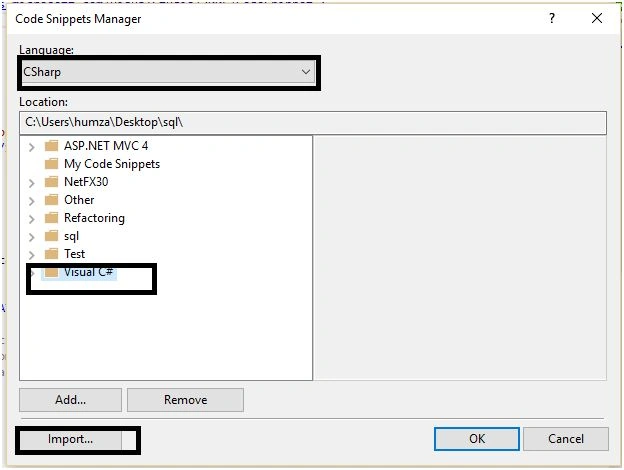The image size is (624, 470).
Task: Click into the Location path field
Action: 313,123
